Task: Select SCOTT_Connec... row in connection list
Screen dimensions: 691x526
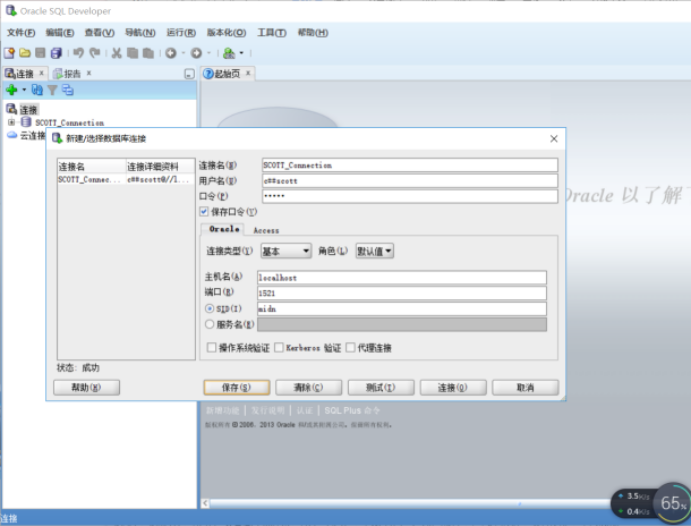Action: coord(126,180)
